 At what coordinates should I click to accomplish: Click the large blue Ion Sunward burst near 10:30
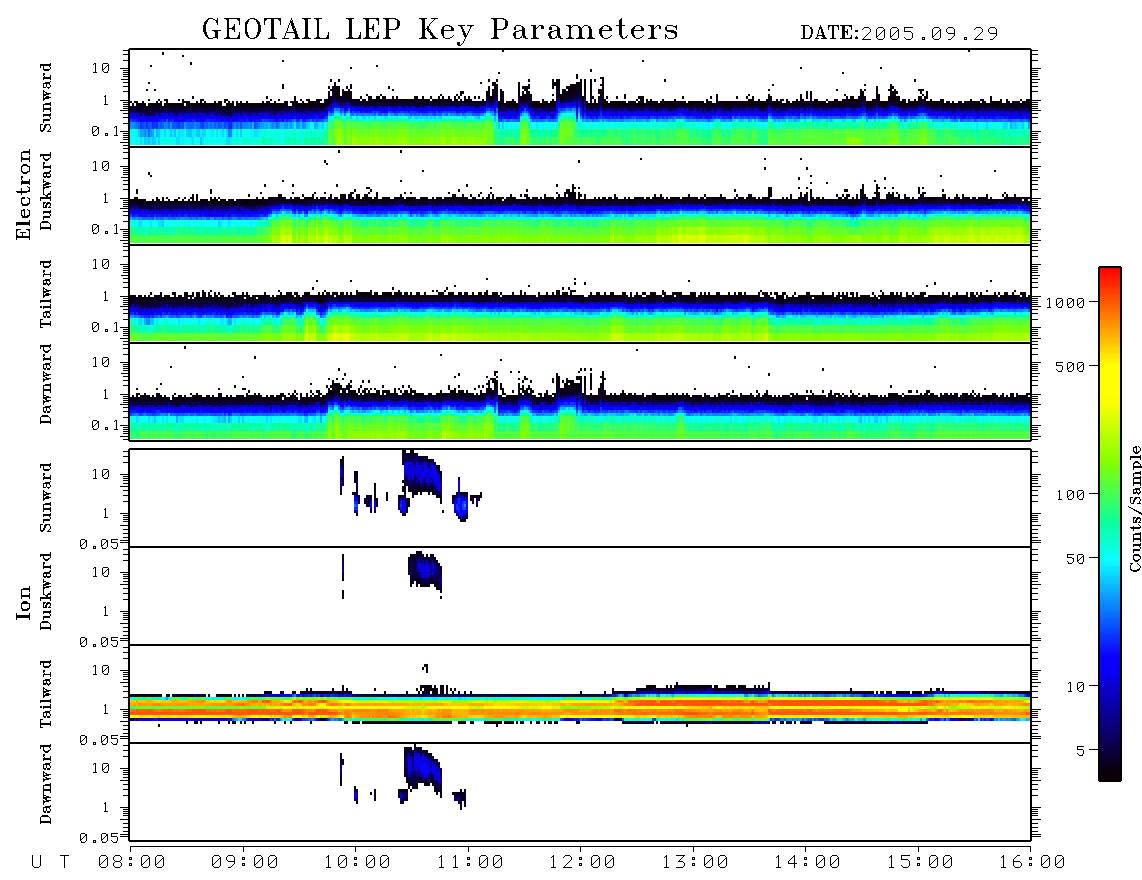click(422, 475)
